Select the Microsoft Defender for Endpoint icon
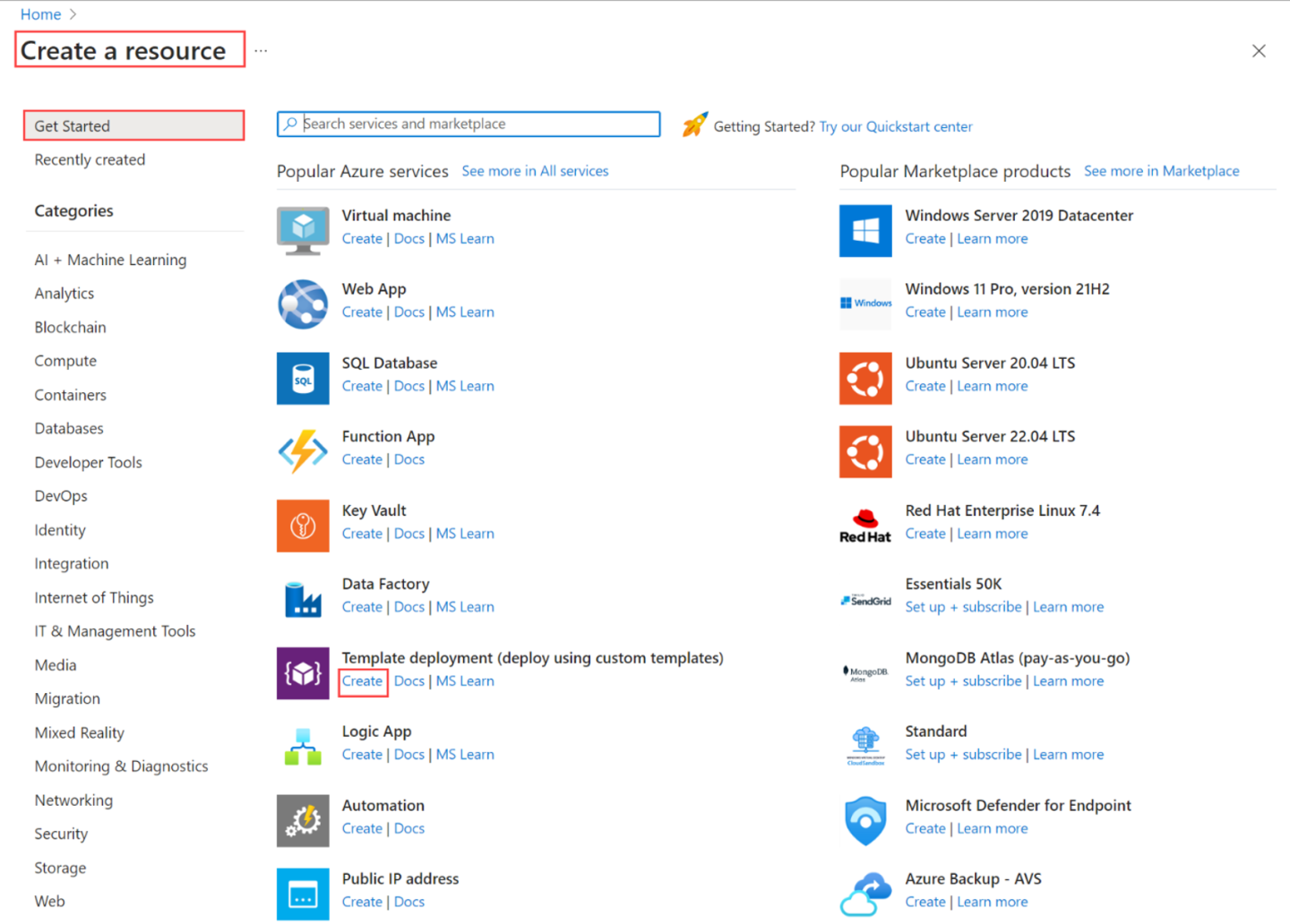 coord(864,821)
